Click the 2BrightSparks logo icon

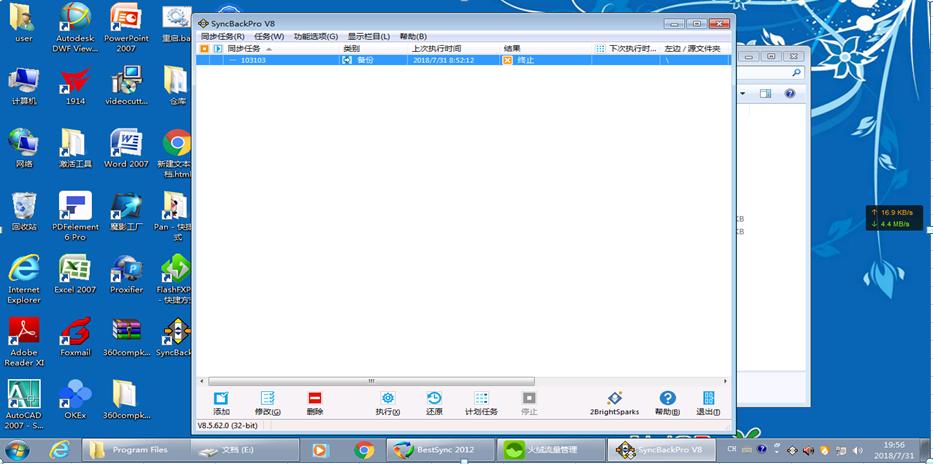[x=614, y=399]
